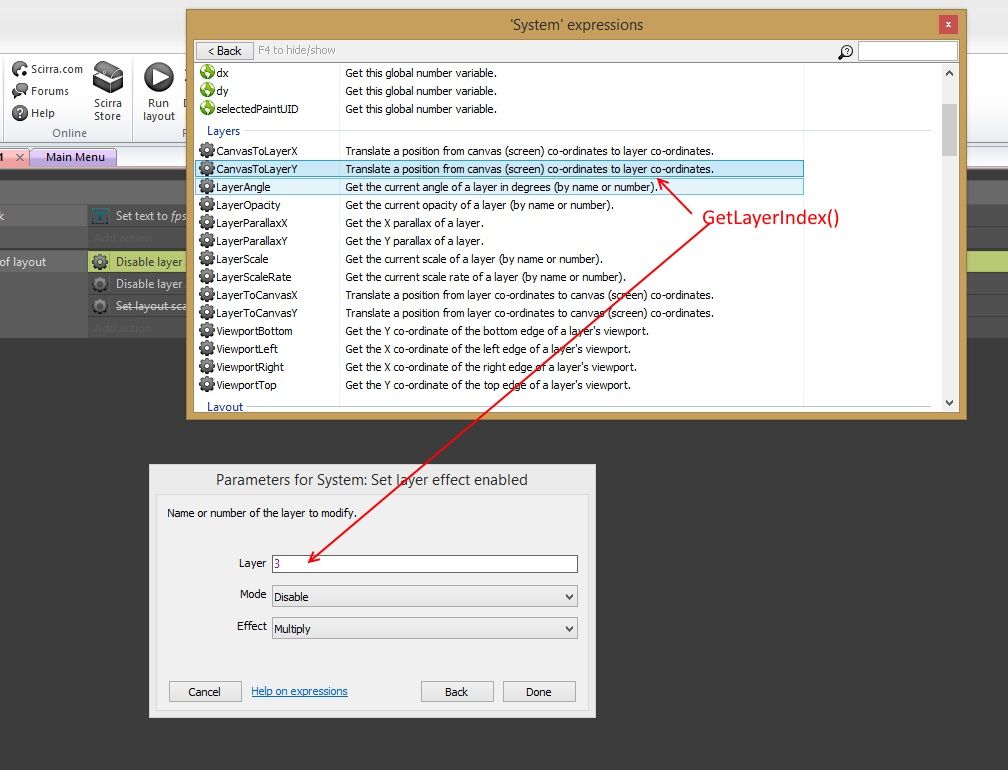Viewport: 1008px width, 770px height.
Task: Click the Back button in expressions panel
Action: pyautogui.click(x=224, y=51)
